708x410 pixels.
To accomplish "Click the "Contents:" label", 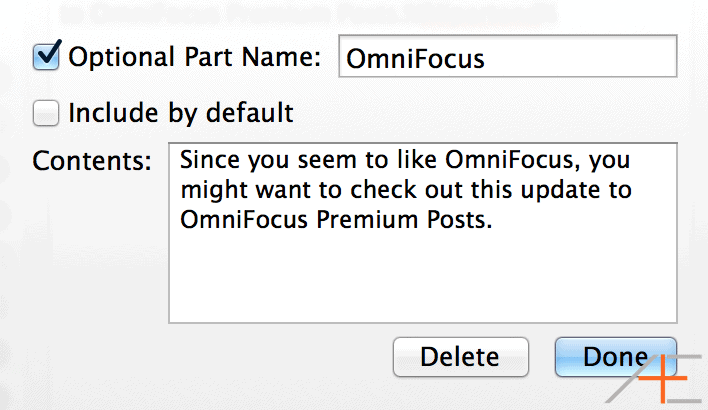I will 92,161.
